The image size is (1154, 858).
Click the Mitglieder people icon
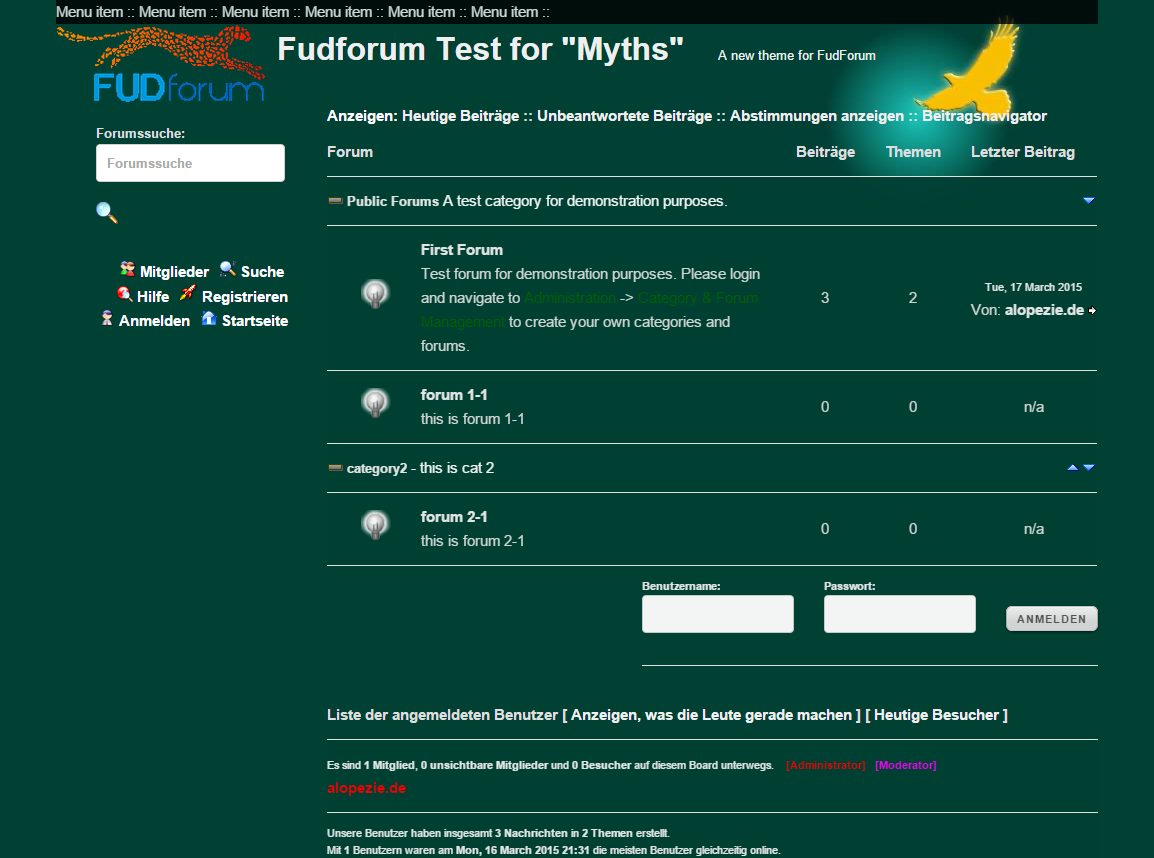(127, 269)
